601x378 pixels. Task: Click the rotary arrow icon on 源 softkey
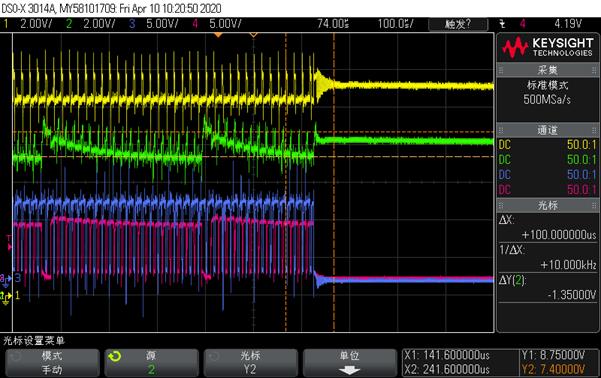[114, 357]
